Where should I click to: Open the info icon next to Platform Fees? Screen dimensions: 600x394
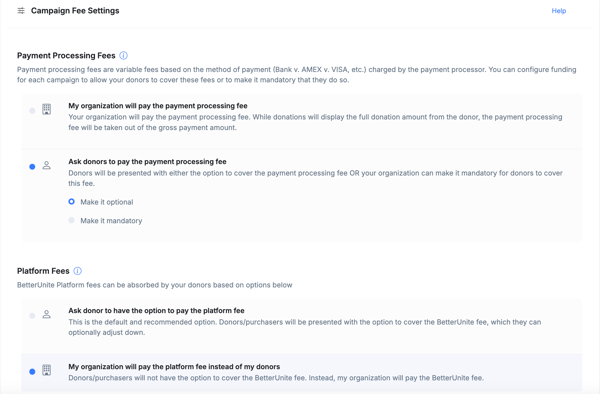tap(77, 271)
